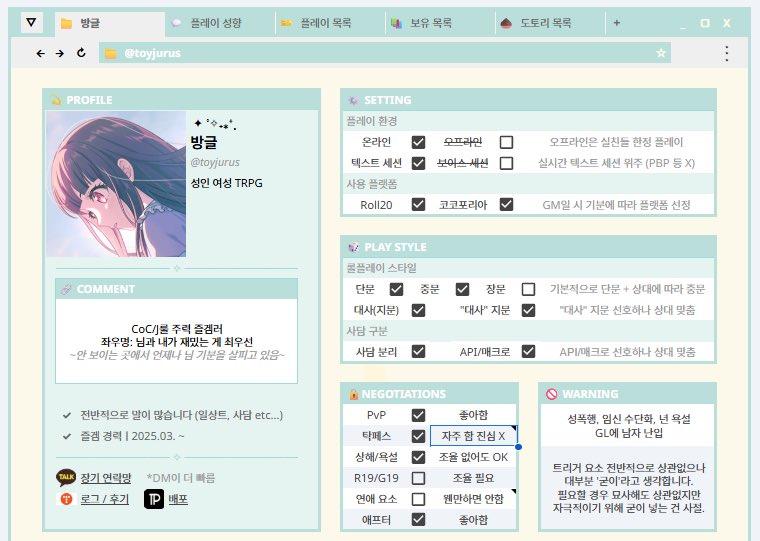Open the three-dot more menu
Viewport: 760px width, 541px height.
[727, 53]
